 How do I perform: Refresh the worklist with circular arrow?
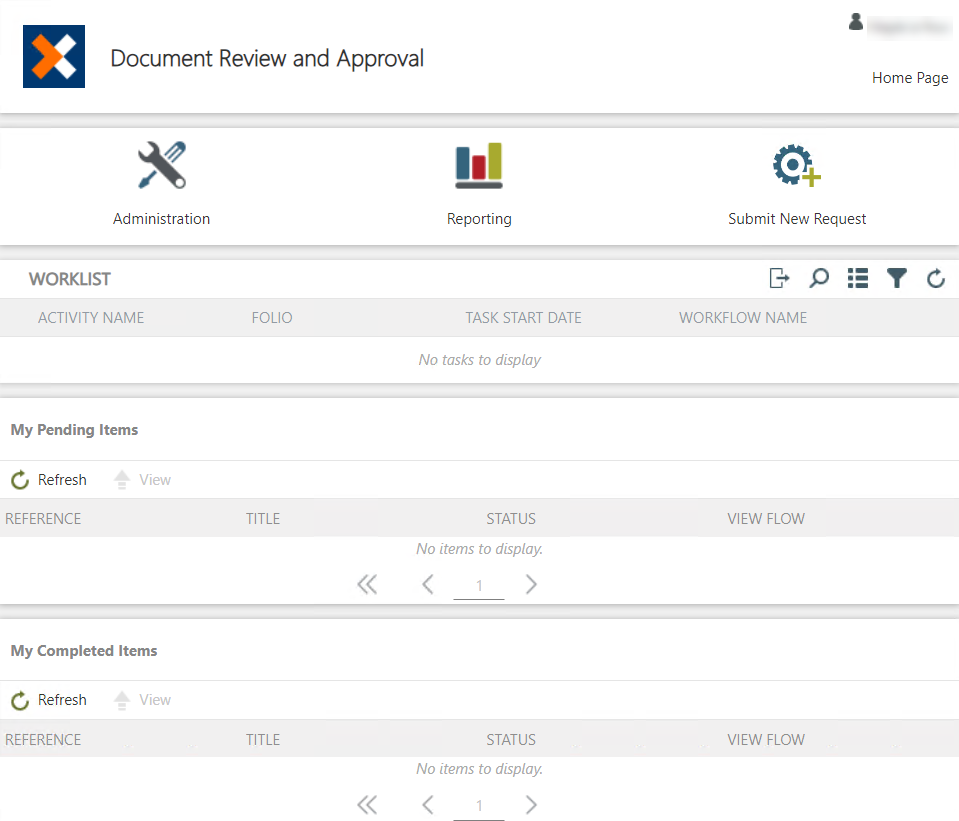[x=936, y=279]
